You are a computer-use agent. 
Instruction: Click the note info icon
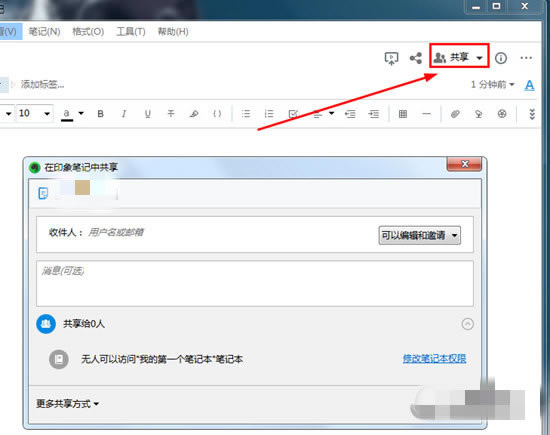tap(501, 58)
